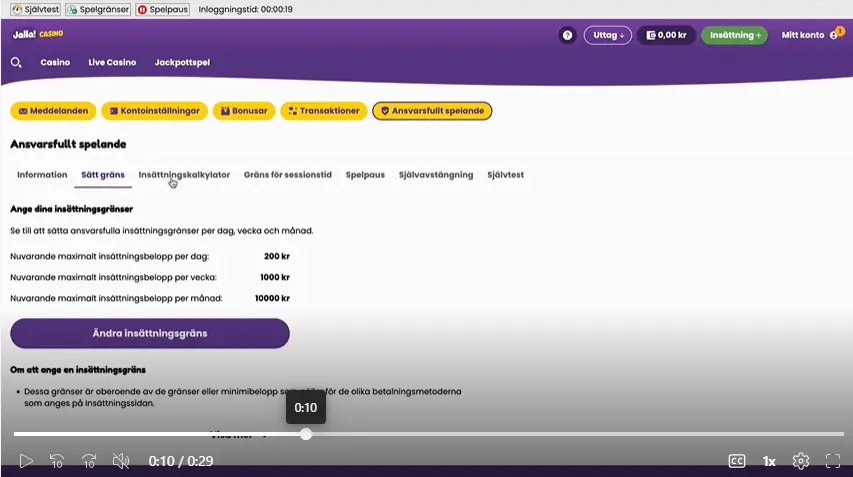The width and height of the screenshot is (853, 477).
Task: Change 1x playback speed
Action: 769,461
